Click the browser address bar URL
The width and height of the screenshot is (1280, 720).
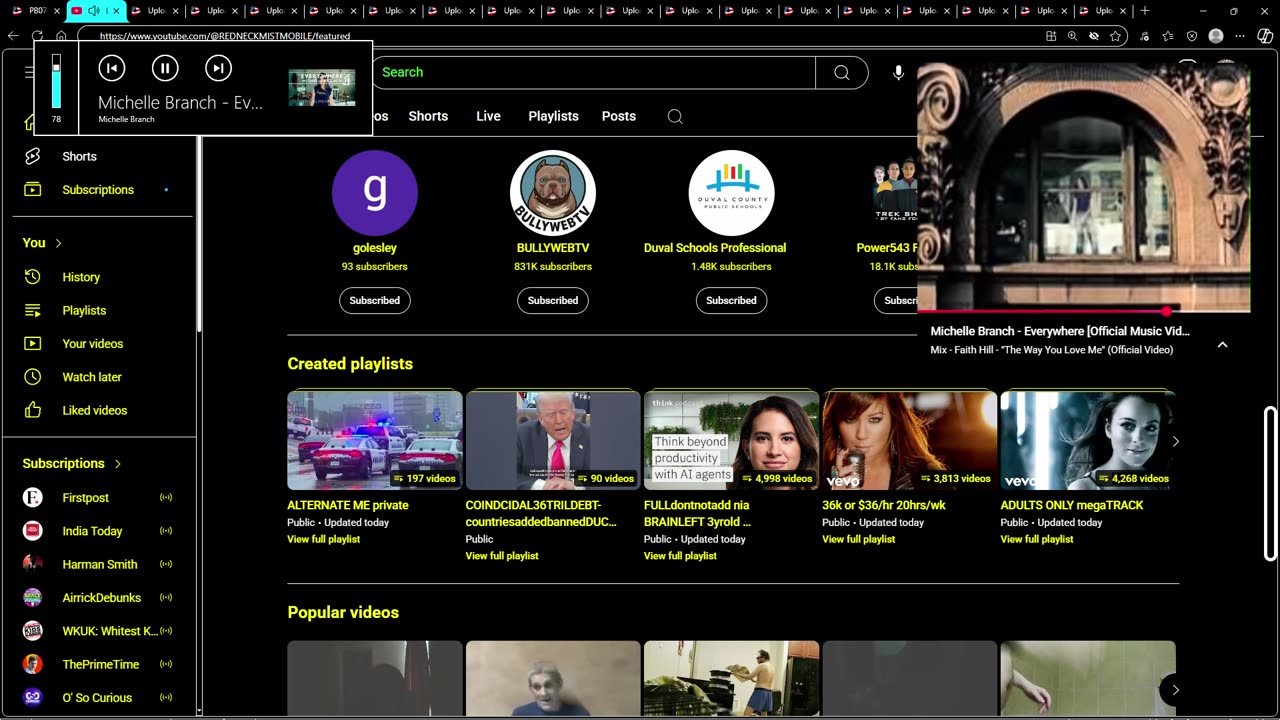pos(224,36)
